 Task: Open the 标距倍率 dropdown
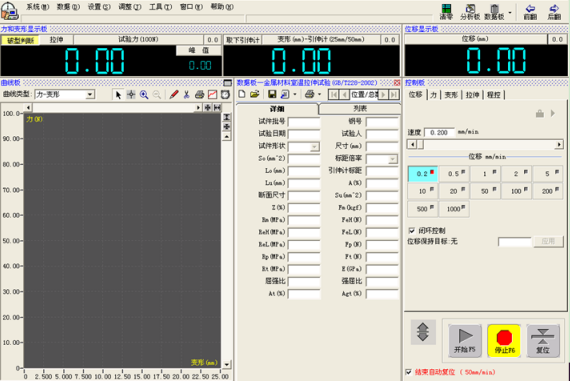[393, 159]
